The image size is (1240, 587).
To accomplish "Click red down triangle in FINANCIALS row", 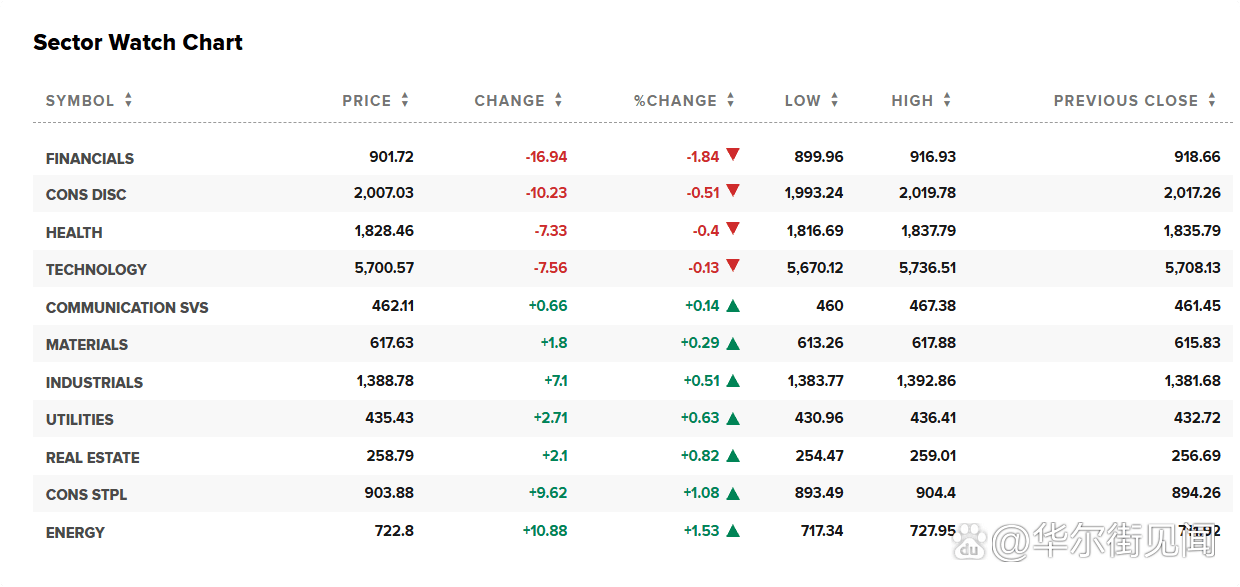I will click(733, 155).
